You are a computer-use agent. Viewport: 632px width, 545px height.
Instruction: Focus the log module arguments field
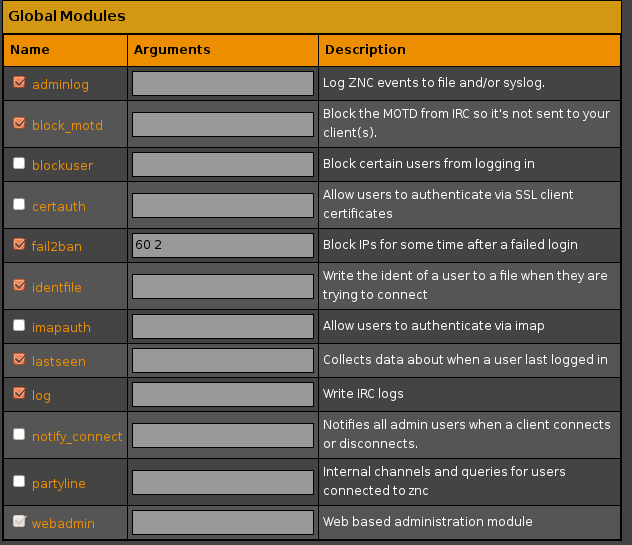(x=223, y=394)
